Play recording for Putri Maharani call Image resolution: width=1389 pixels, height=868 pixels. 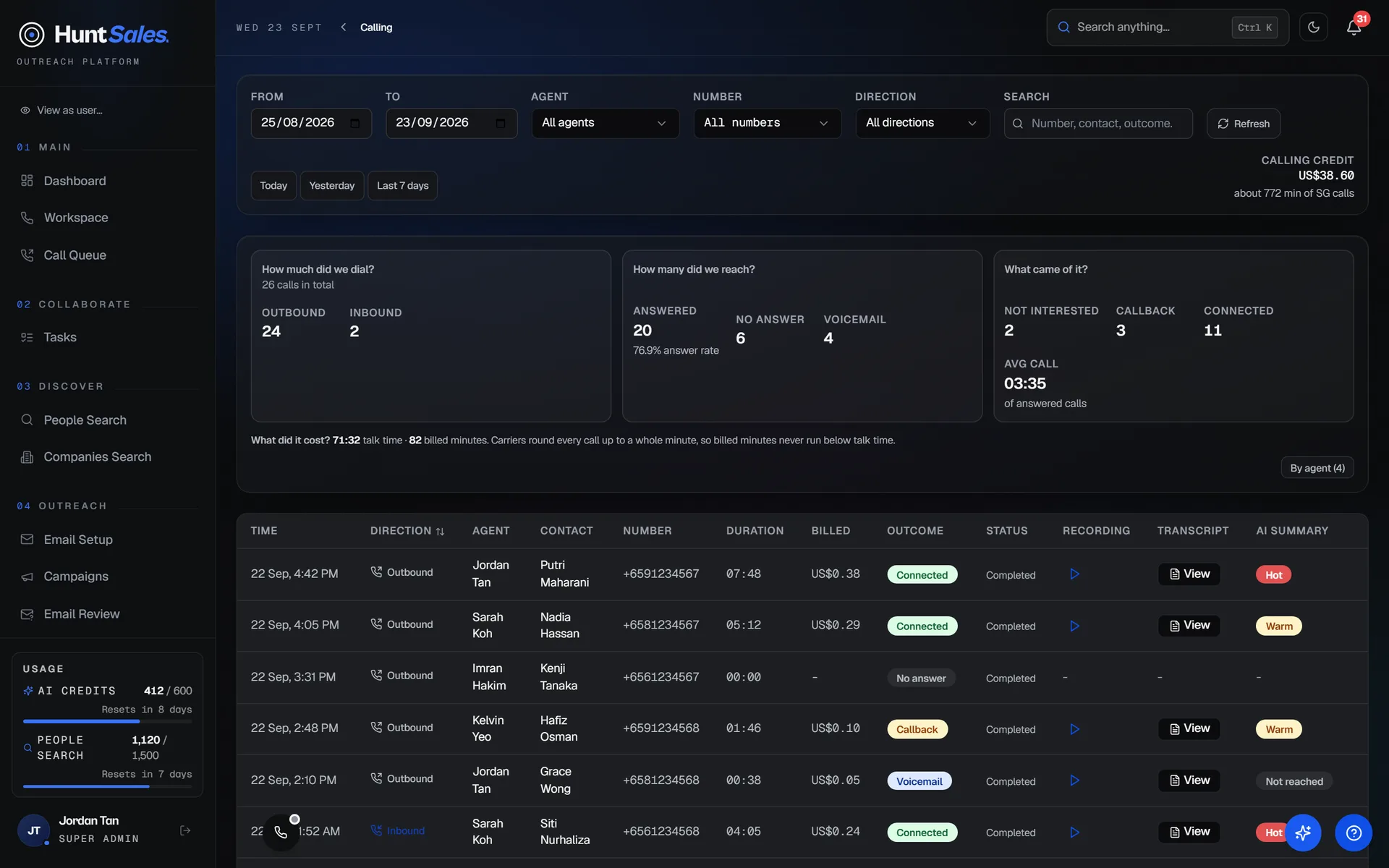coord(1074,574)
